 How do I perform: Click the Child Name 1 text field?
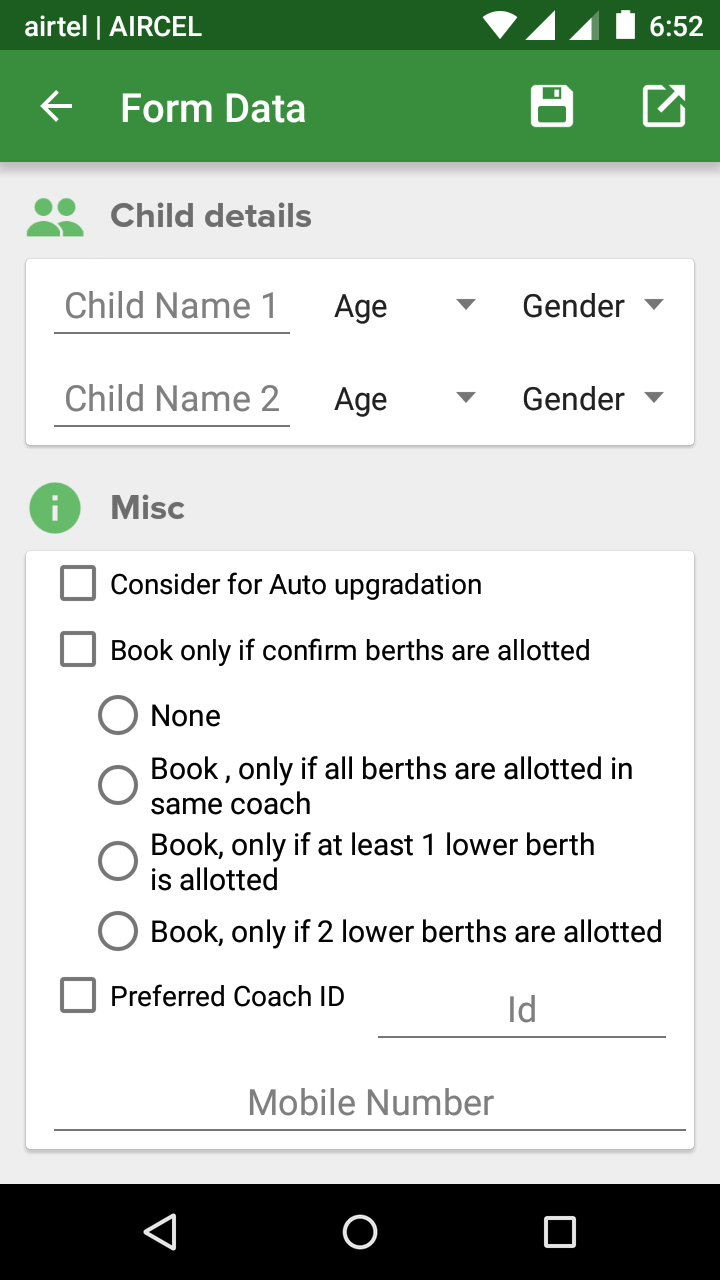pyautogui.click(x=172, y=306)
